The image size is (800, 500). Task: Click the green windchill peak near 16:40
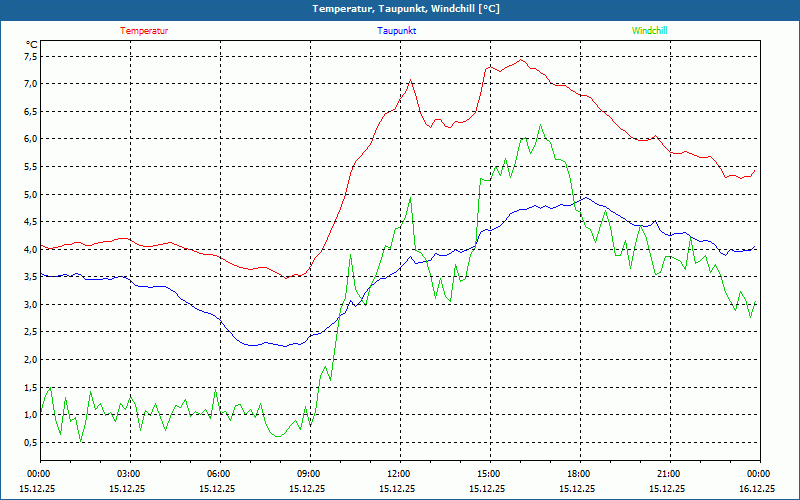[540, 124]
